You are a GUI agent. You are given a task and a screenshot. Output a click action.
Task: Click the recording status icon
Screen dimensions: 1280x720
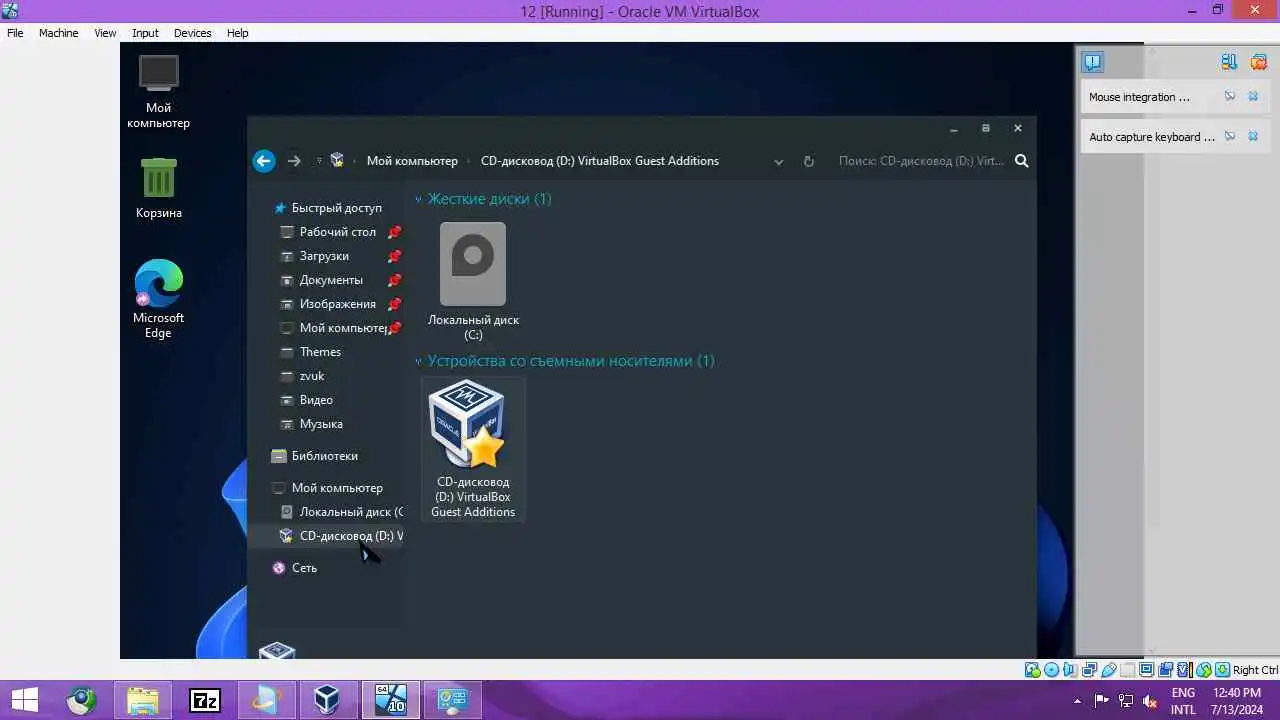pos(1165,670)
